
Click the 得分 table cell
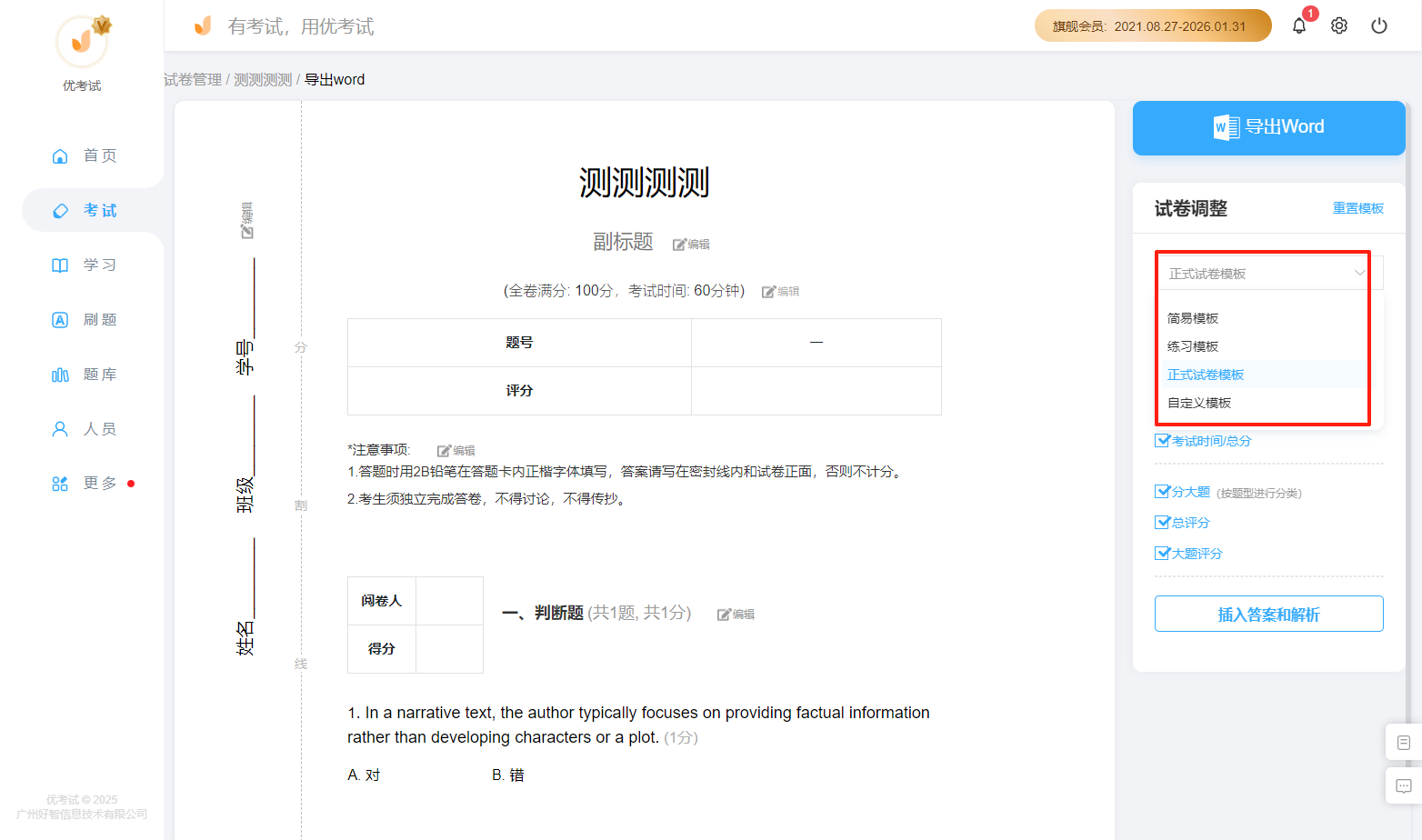coord(382,649)
